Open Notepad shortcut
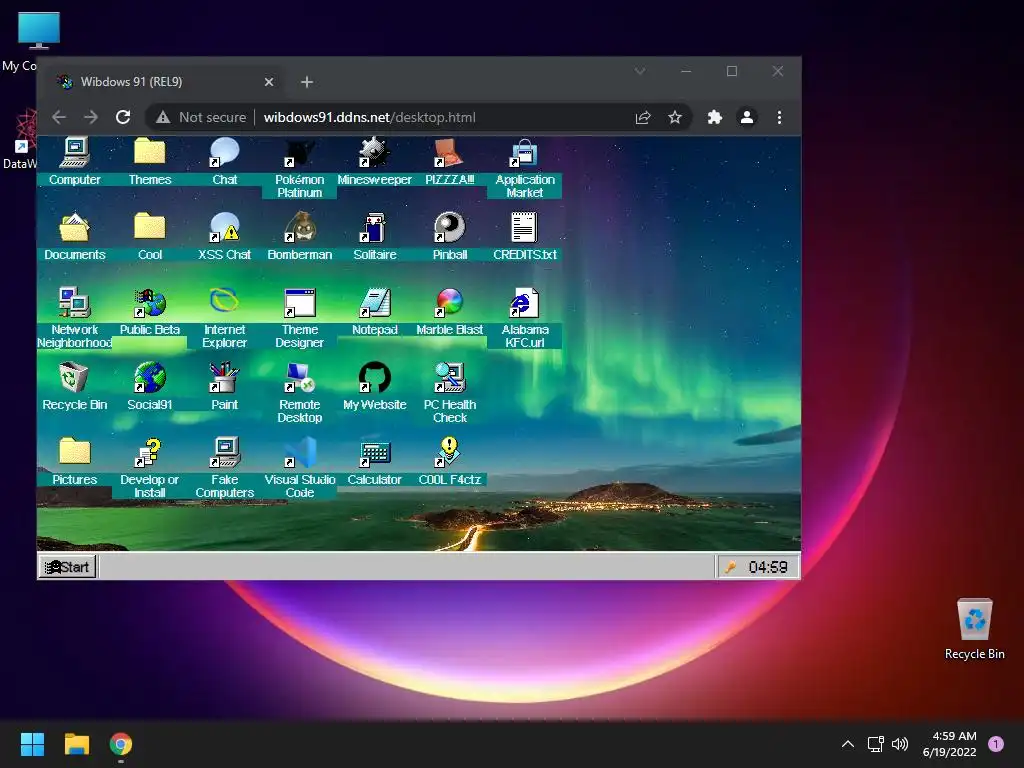 point(375,312)
